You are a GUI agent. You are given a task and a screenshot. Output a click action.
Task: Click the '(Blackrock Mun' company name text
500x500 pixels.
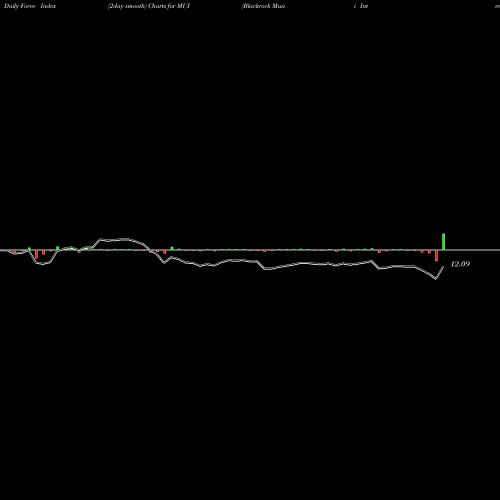pyautogui.click(x=263, y=6)
